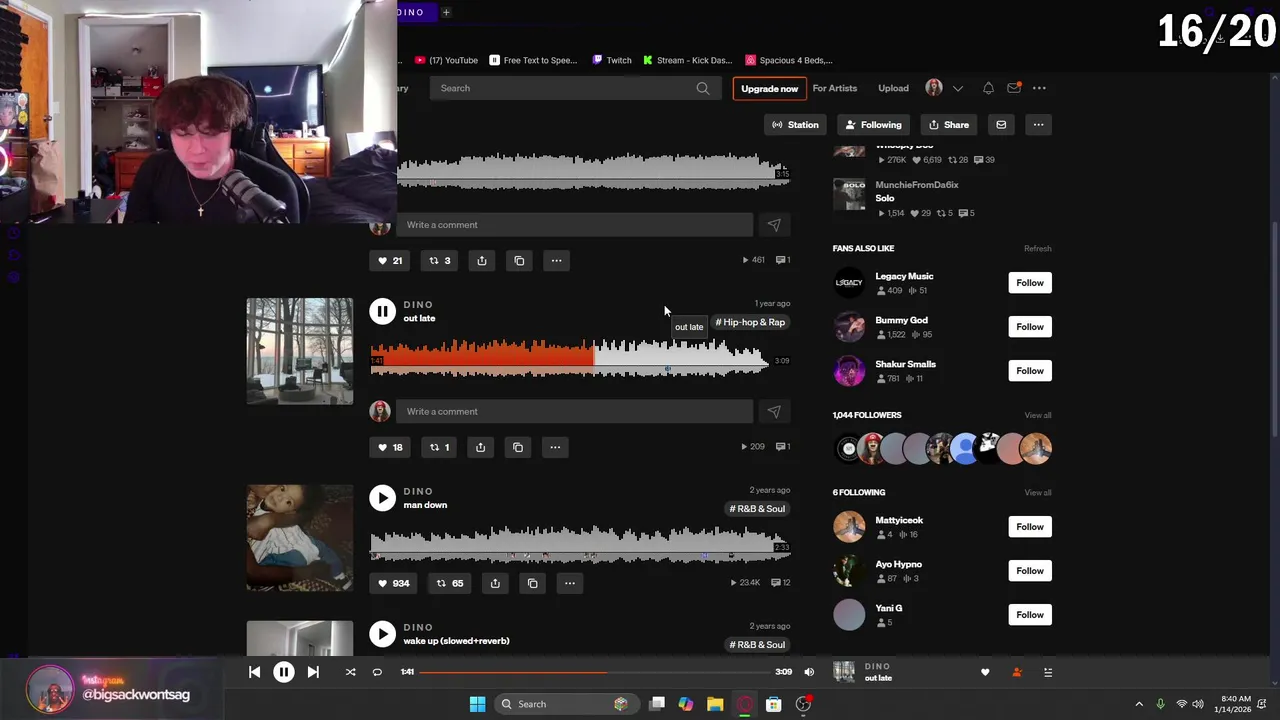The height and width of the screenshot is (720, 1280).
Task: Refresh the Fans Also Like list
Action: pyautogui.click(x=1037, y=248)
